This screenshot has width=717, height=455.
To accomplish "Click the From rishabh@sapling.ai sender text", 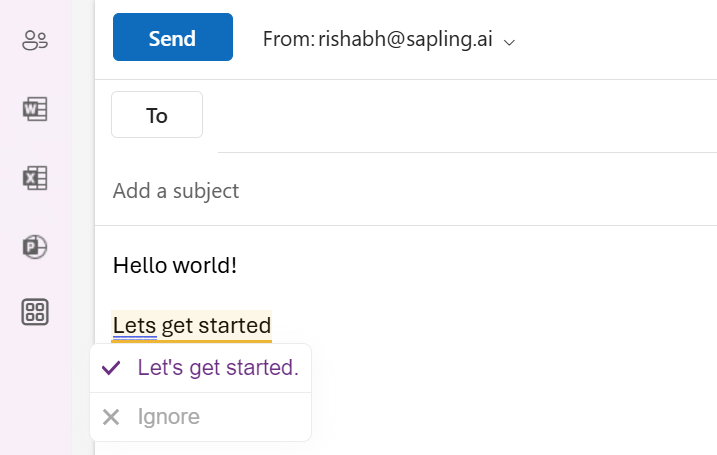I will [x=378, y=39].
